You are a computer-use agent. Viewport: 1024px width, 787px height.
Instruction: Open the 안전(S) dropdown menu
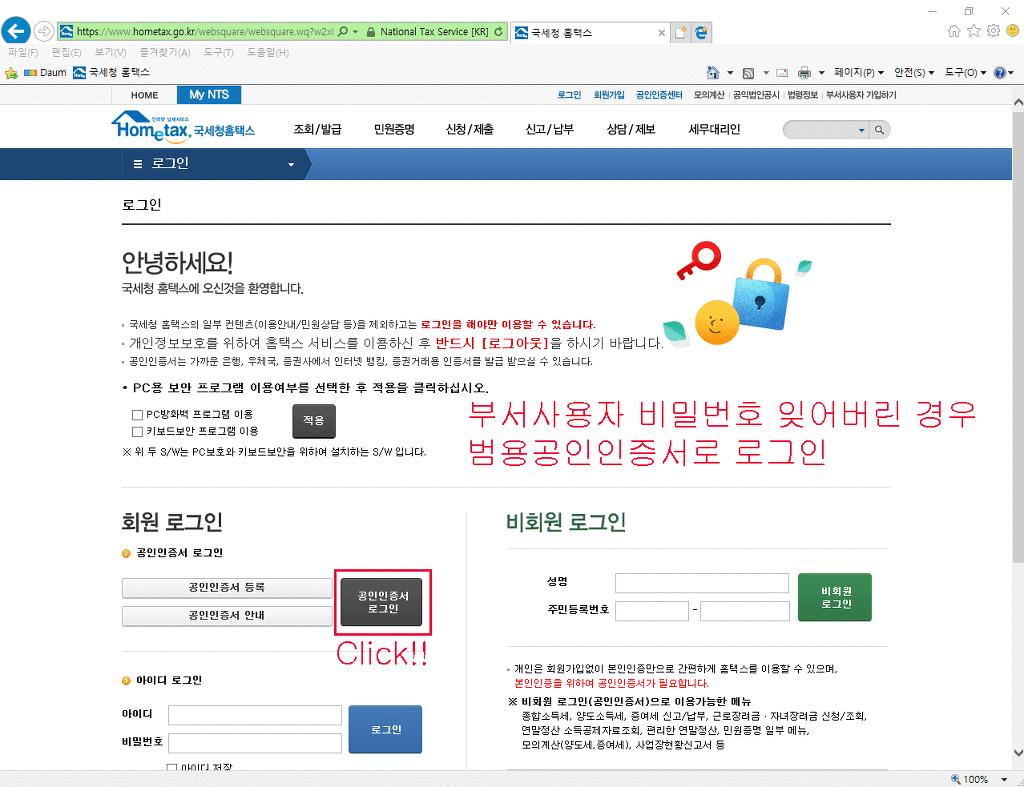point(914,72)
